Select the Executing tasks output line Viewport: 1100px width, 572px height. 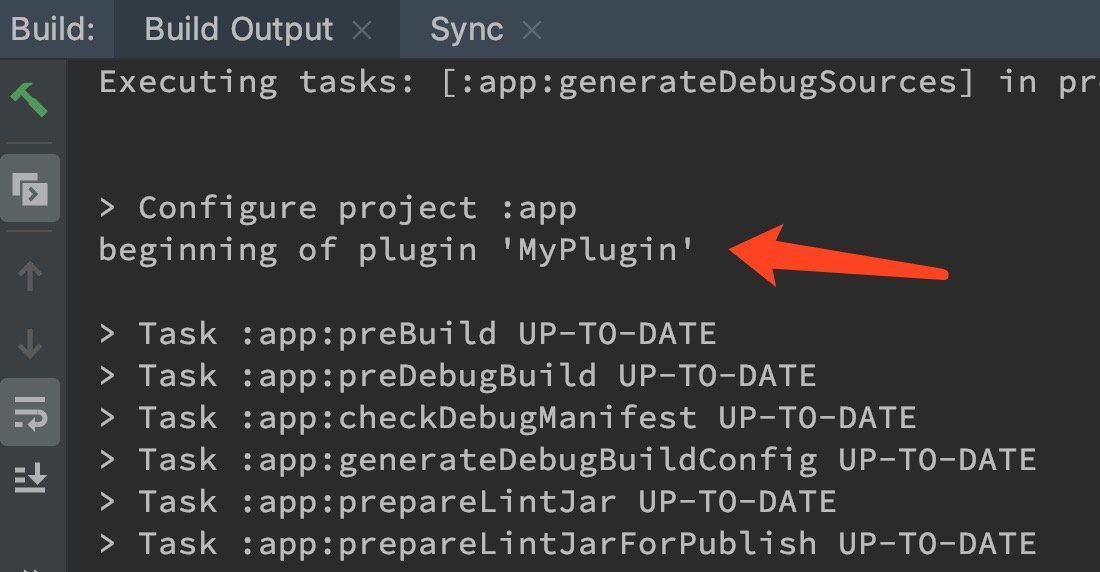(x=599, y=83)
